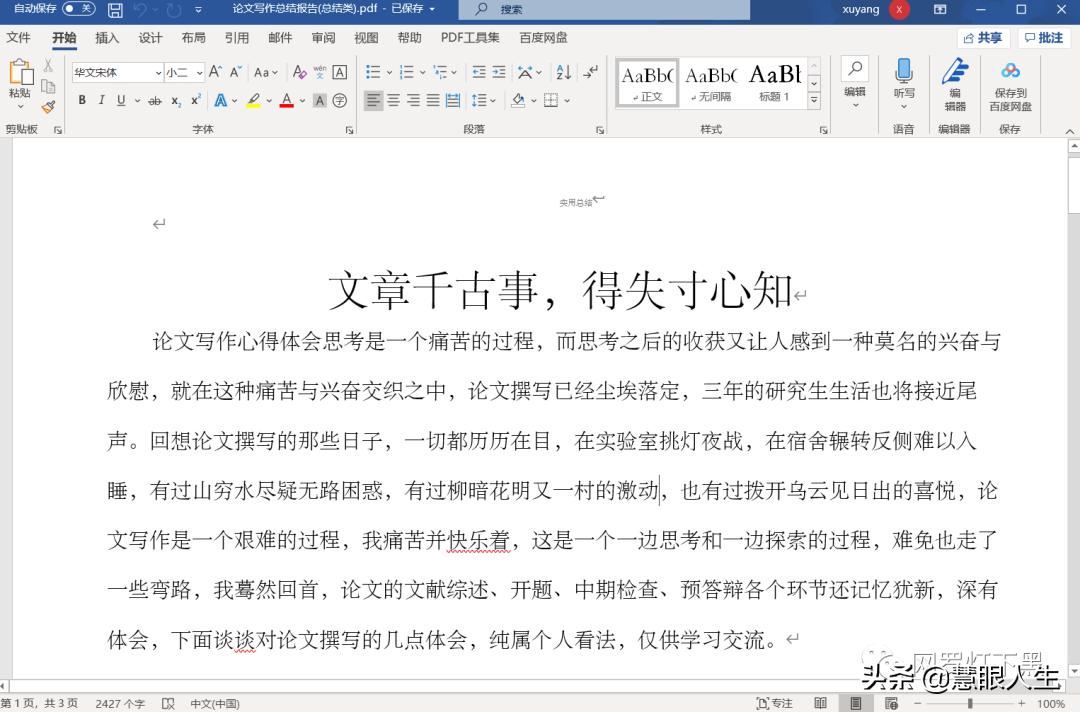
Task: Expand the font size dropdown
Action: (199, 72)
